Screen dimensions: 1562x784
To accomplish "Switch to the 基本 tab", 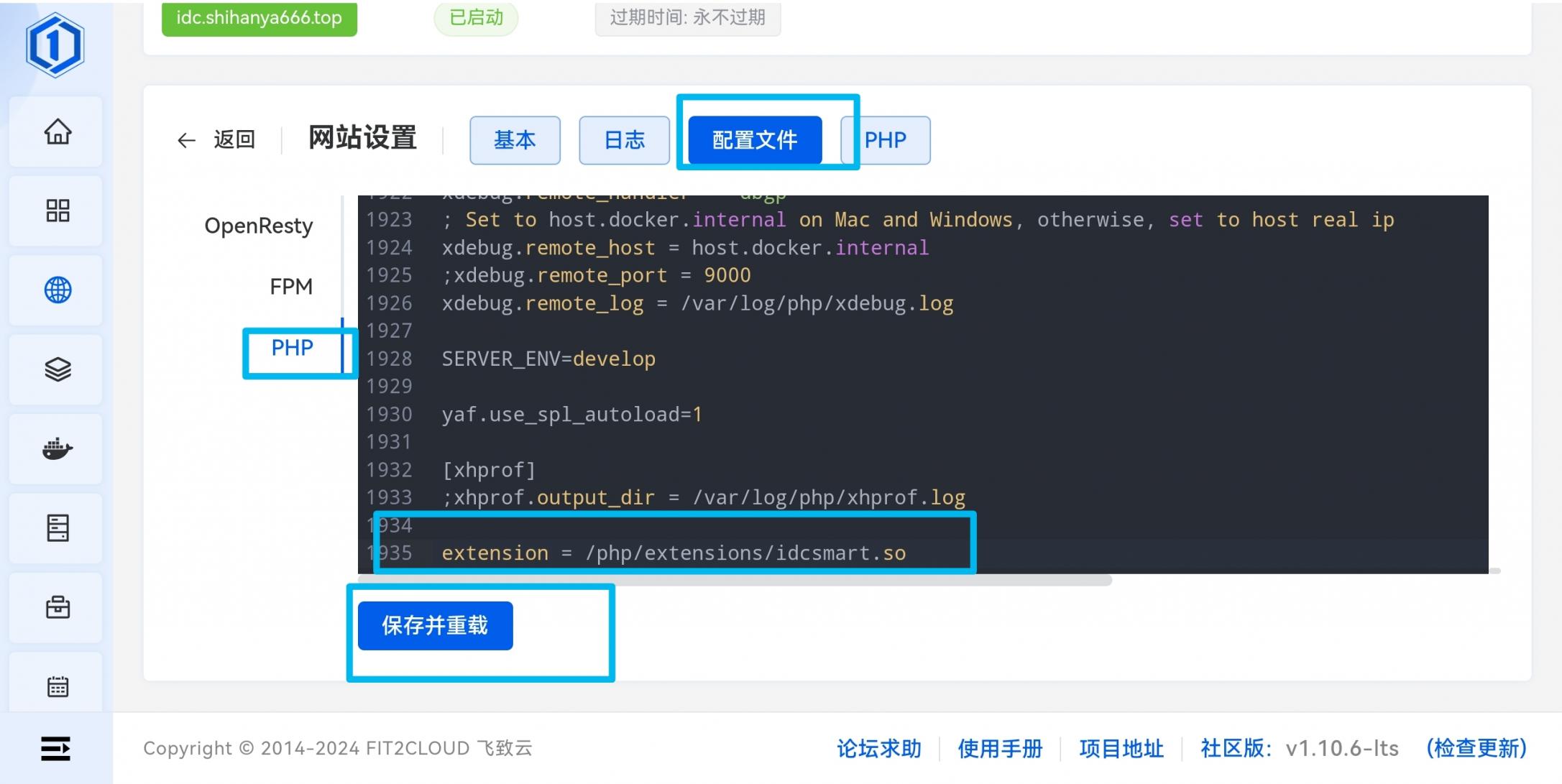I will tap(515, 140).
